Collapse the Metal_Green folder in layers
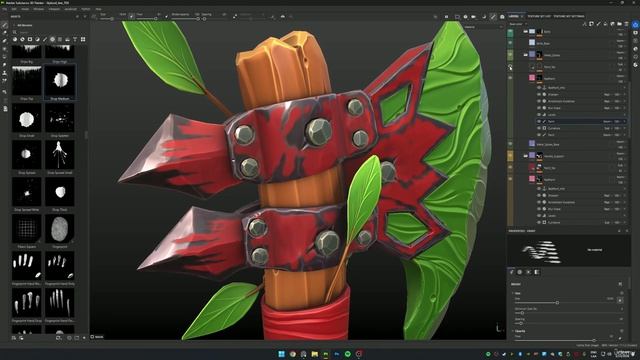 (x=525, y=55)
